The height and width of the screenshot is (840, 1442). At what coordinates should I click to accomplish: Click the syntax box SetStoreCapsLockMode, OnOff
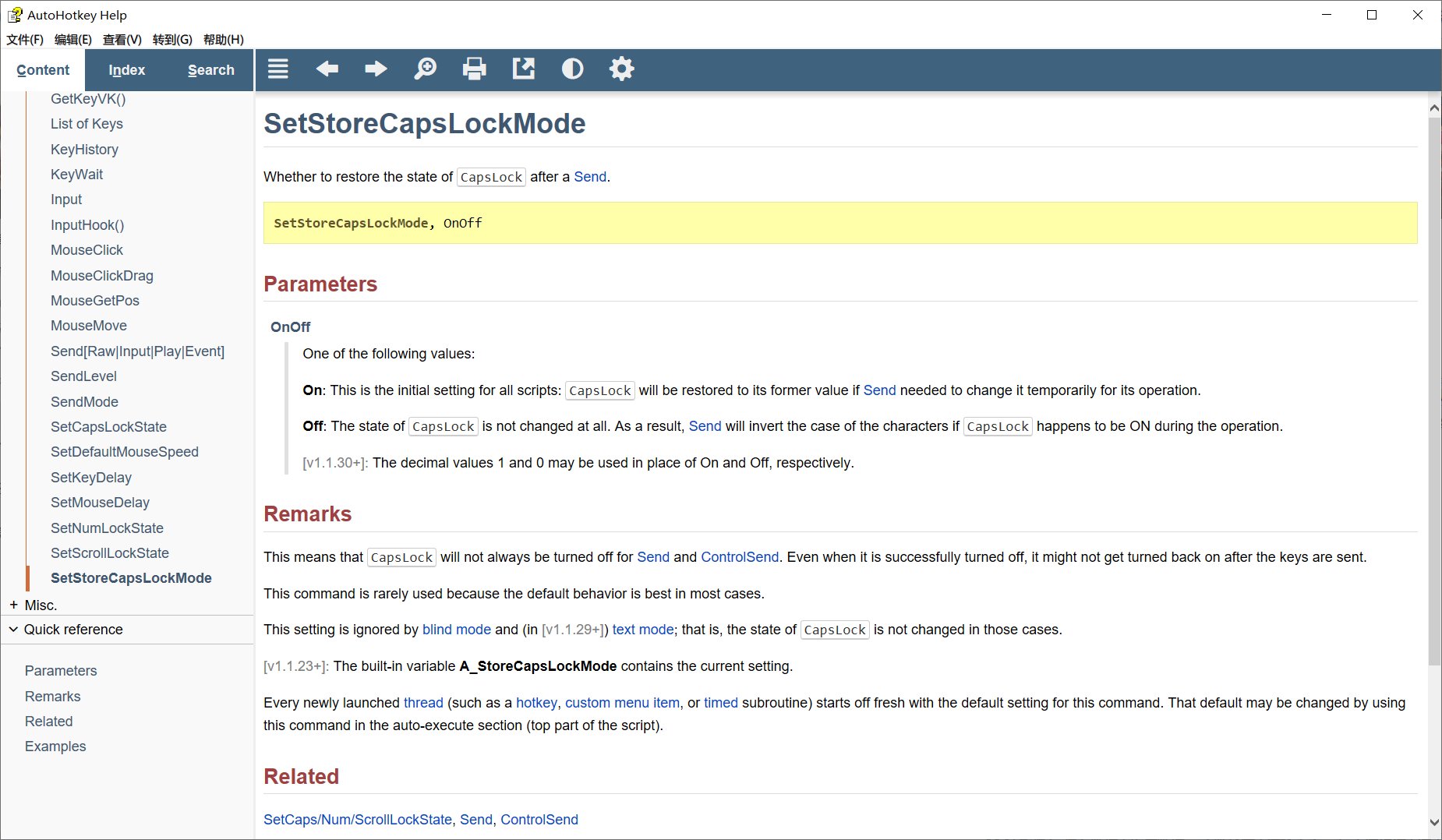840,223
